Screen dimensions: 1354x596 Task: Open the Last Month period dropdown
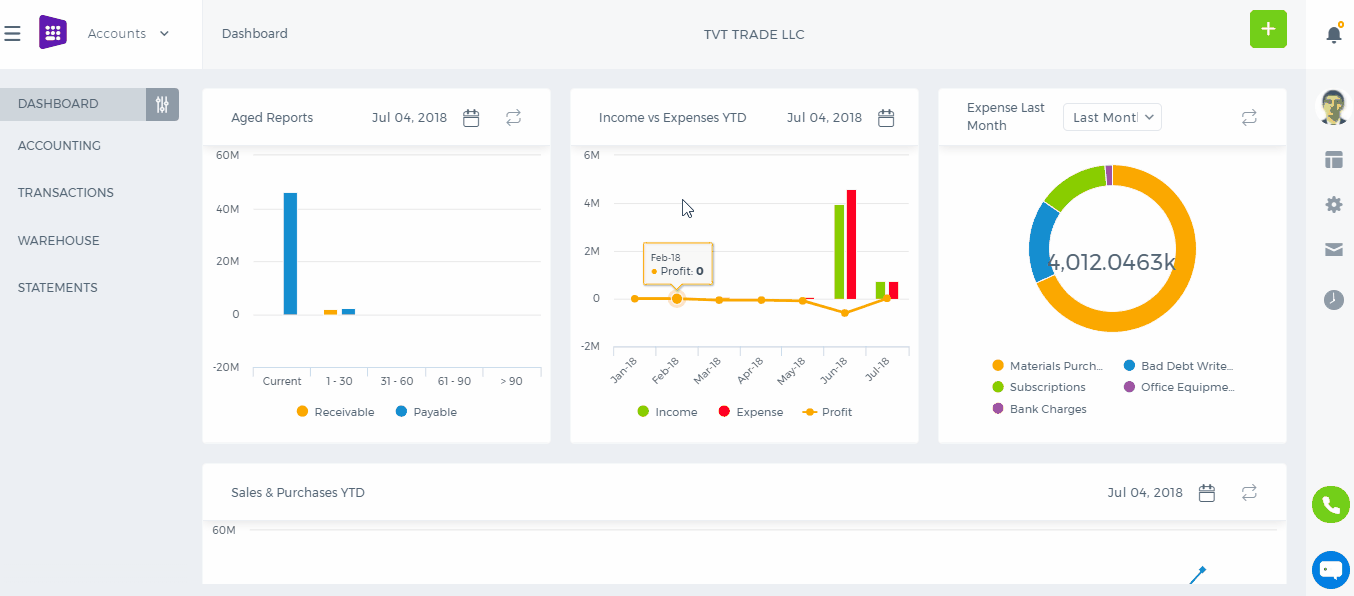(1112, 117)
